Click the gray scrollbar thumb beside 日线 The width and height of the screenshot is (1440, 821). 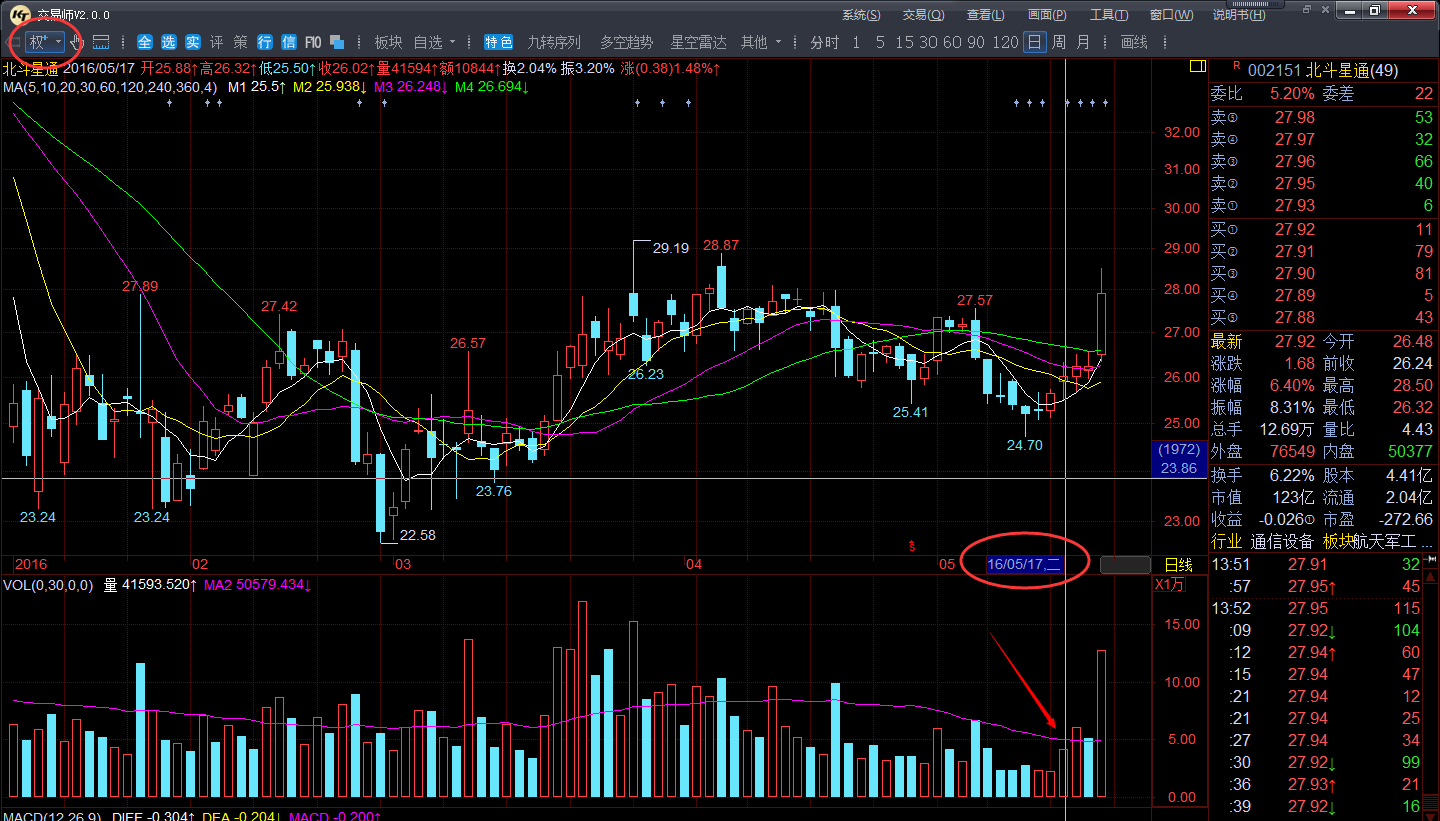point(1125,565)
